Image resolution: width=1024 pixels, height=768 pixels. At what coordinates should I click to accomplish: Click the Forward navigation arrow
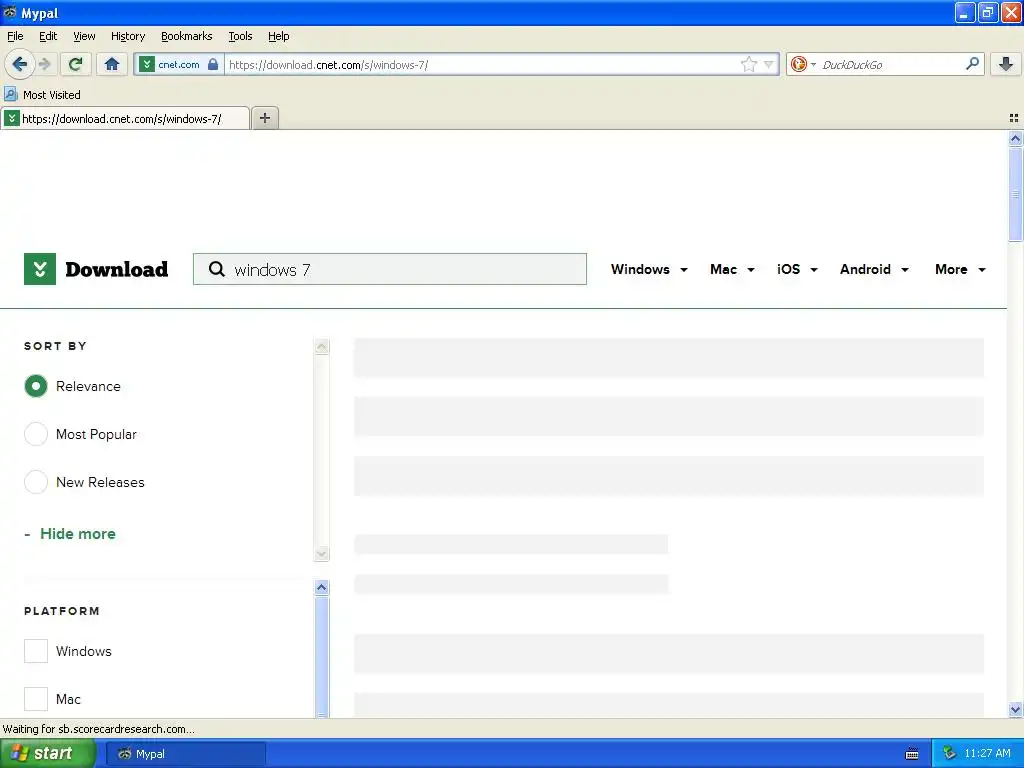[45, 64]
